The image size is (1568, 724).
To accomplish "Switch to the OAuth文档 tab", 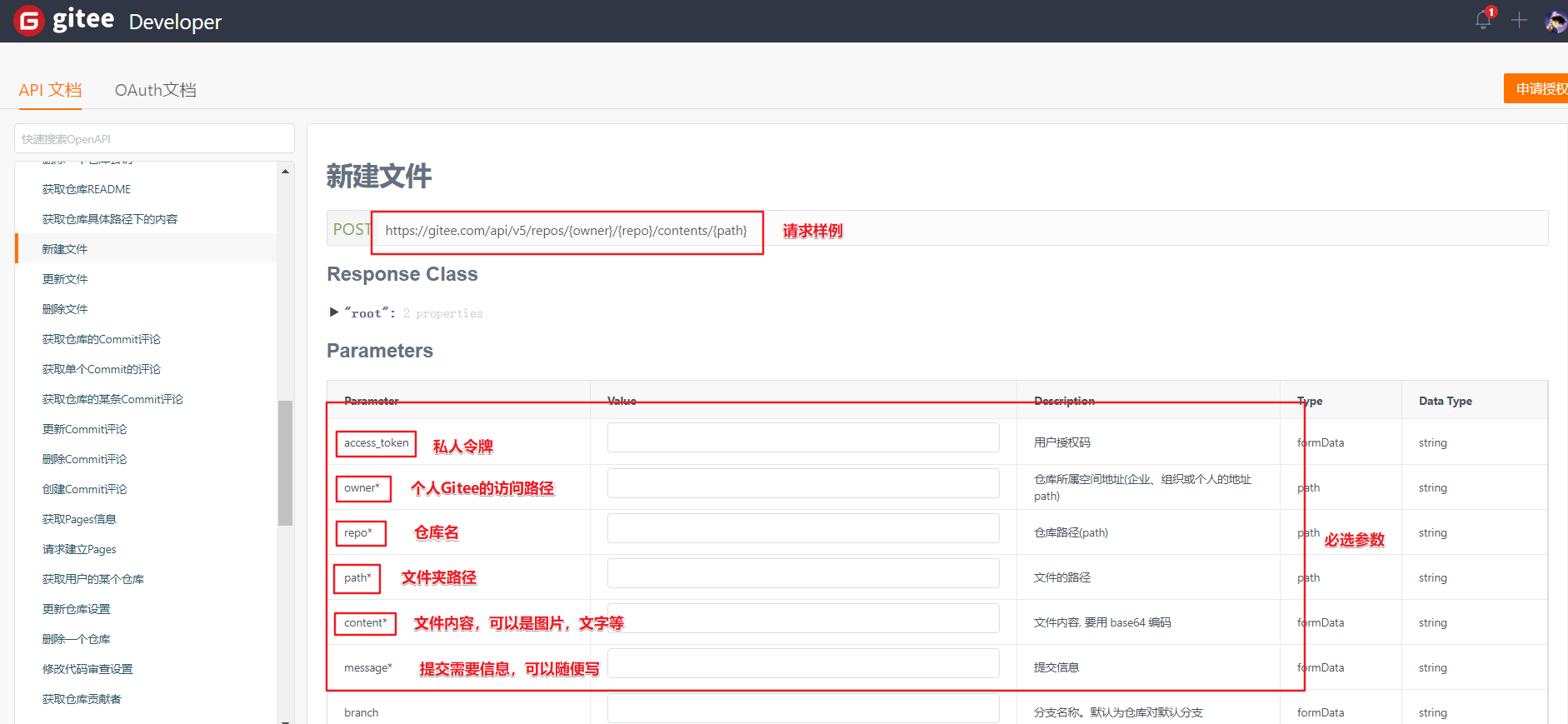I will click(156, 90).
